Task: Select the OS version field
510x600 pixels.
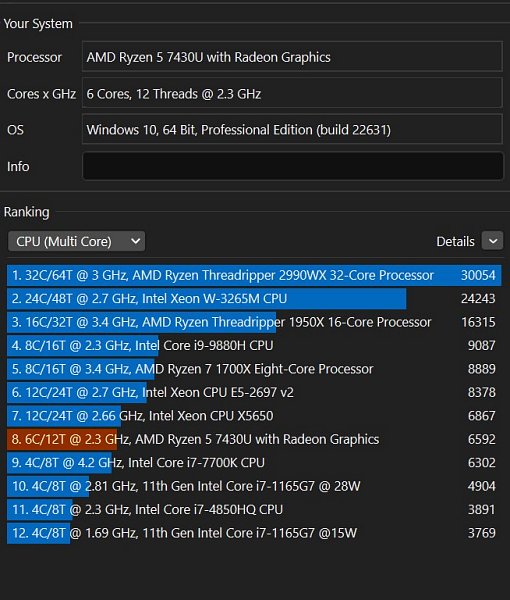Action: [x=293, y=130]
